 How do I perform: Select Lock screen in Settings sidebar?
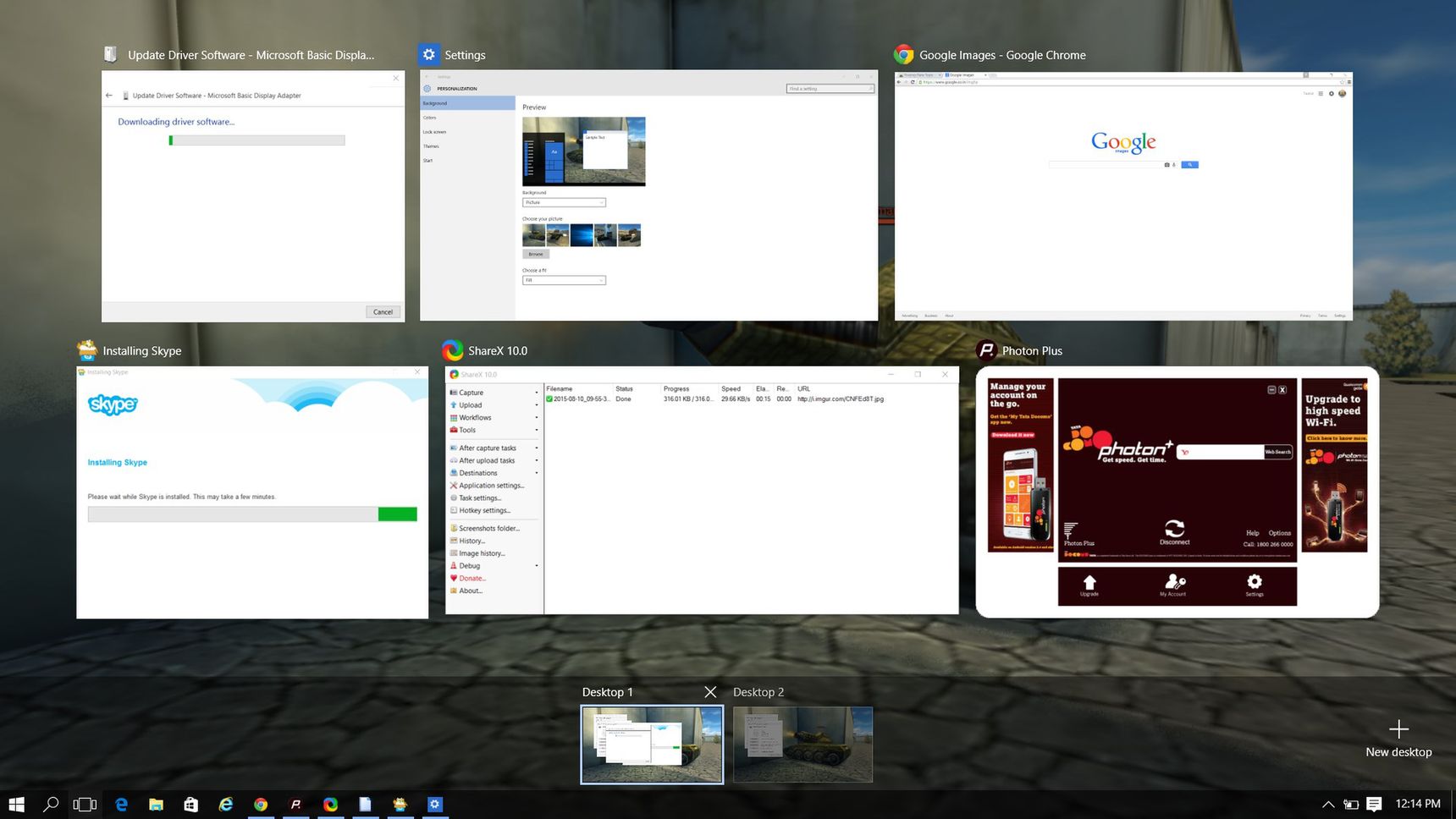[x=434, y=132]
